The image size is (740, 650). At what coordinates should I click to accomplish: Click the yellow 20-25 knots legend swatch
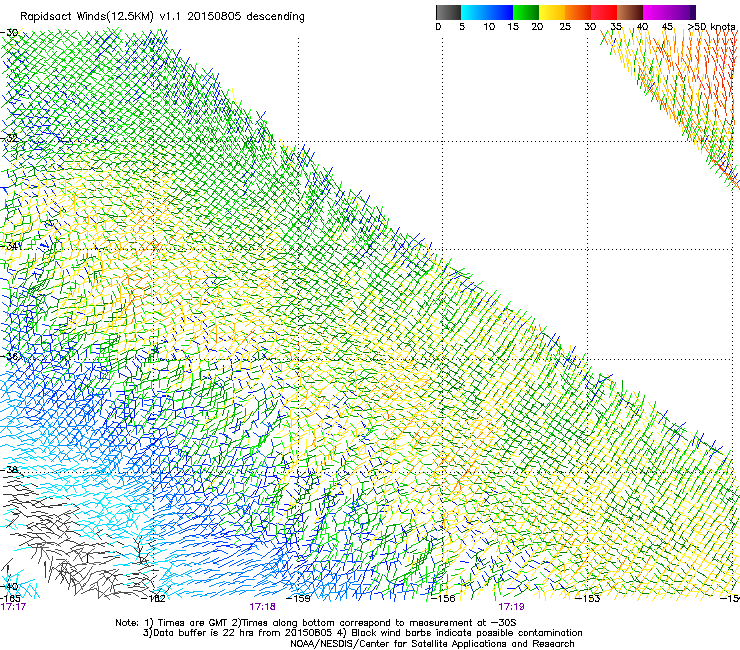(x=552, y=12)
